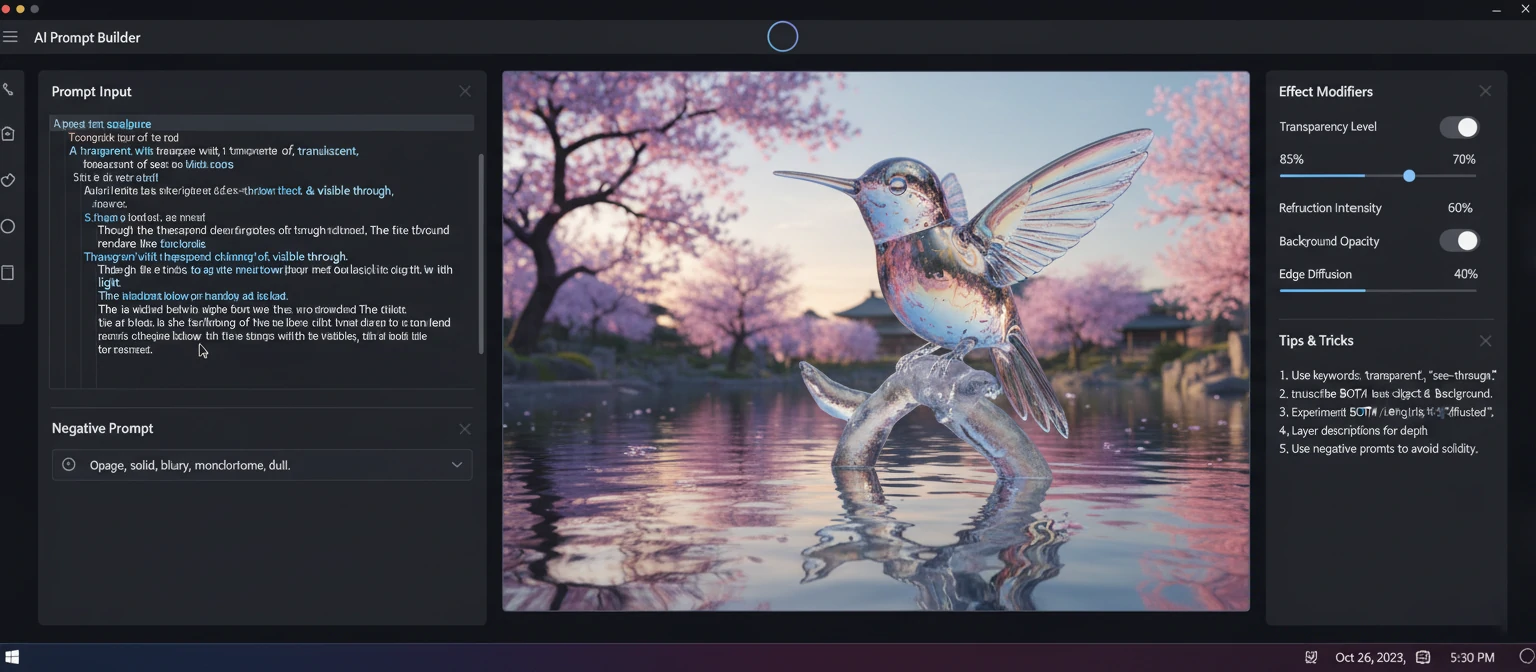Open the camera tool from the sidebar
The width and height of the screenshot is (1536, 672).
tap(8, 132)
